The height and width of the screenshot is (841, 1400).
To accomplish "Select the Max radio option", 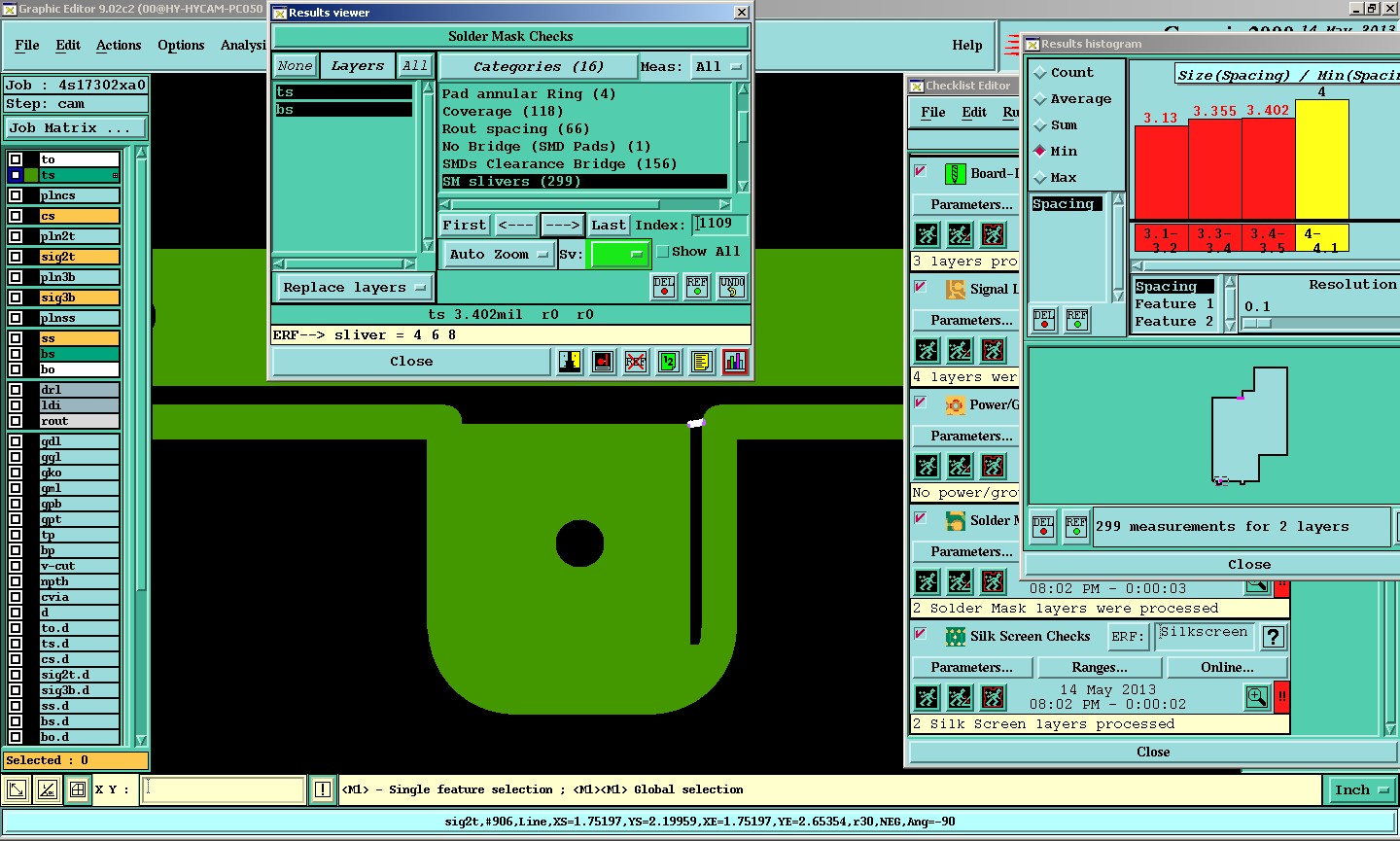I will point(1040,178).
